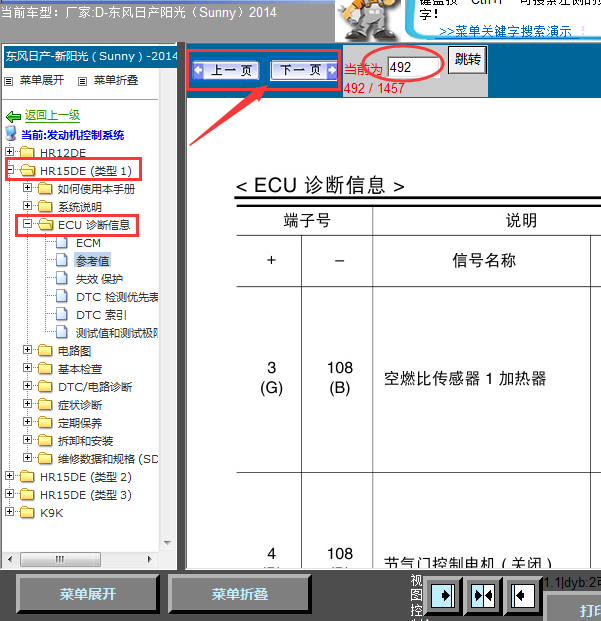Click K9K folder icon
Screen dimensions: 601x621
(x=27, y=512)
